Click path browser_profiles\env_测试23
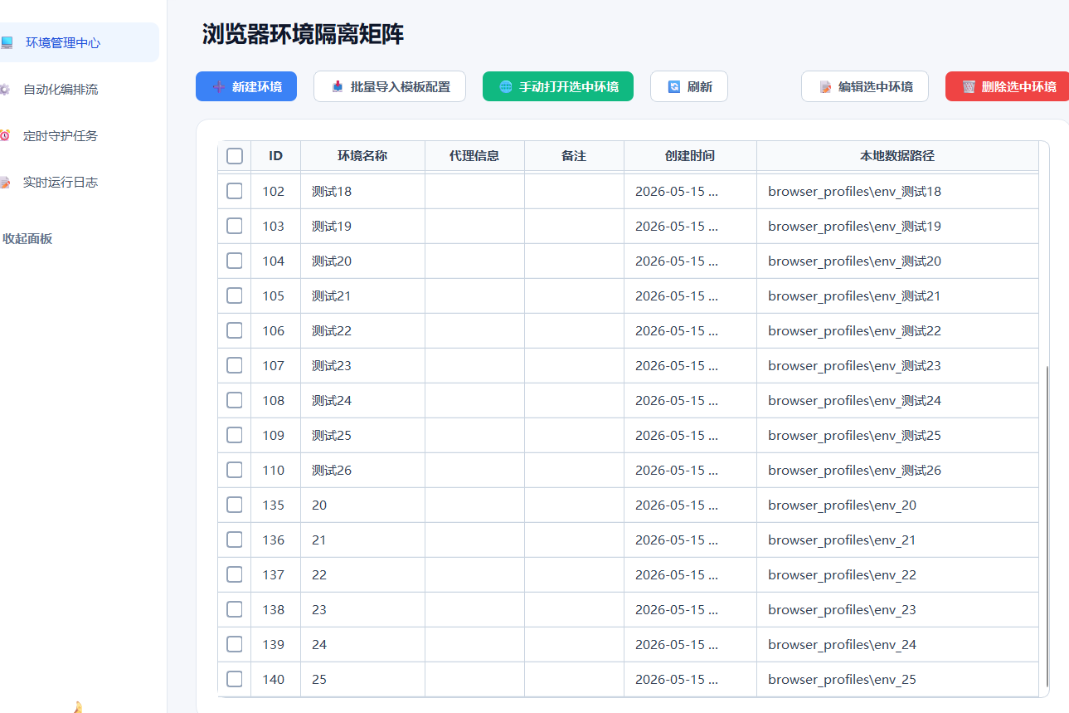Image resolution: width=1069 pixels, height=713 pixels. (854, 366)
